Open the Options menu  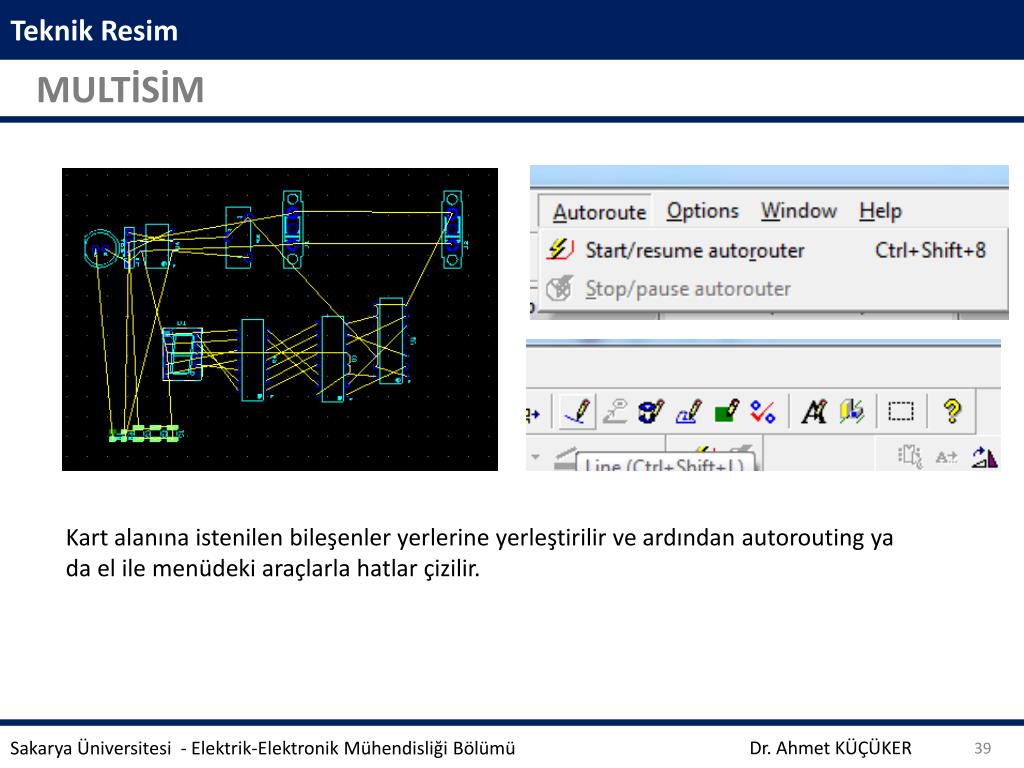point(703,211)
